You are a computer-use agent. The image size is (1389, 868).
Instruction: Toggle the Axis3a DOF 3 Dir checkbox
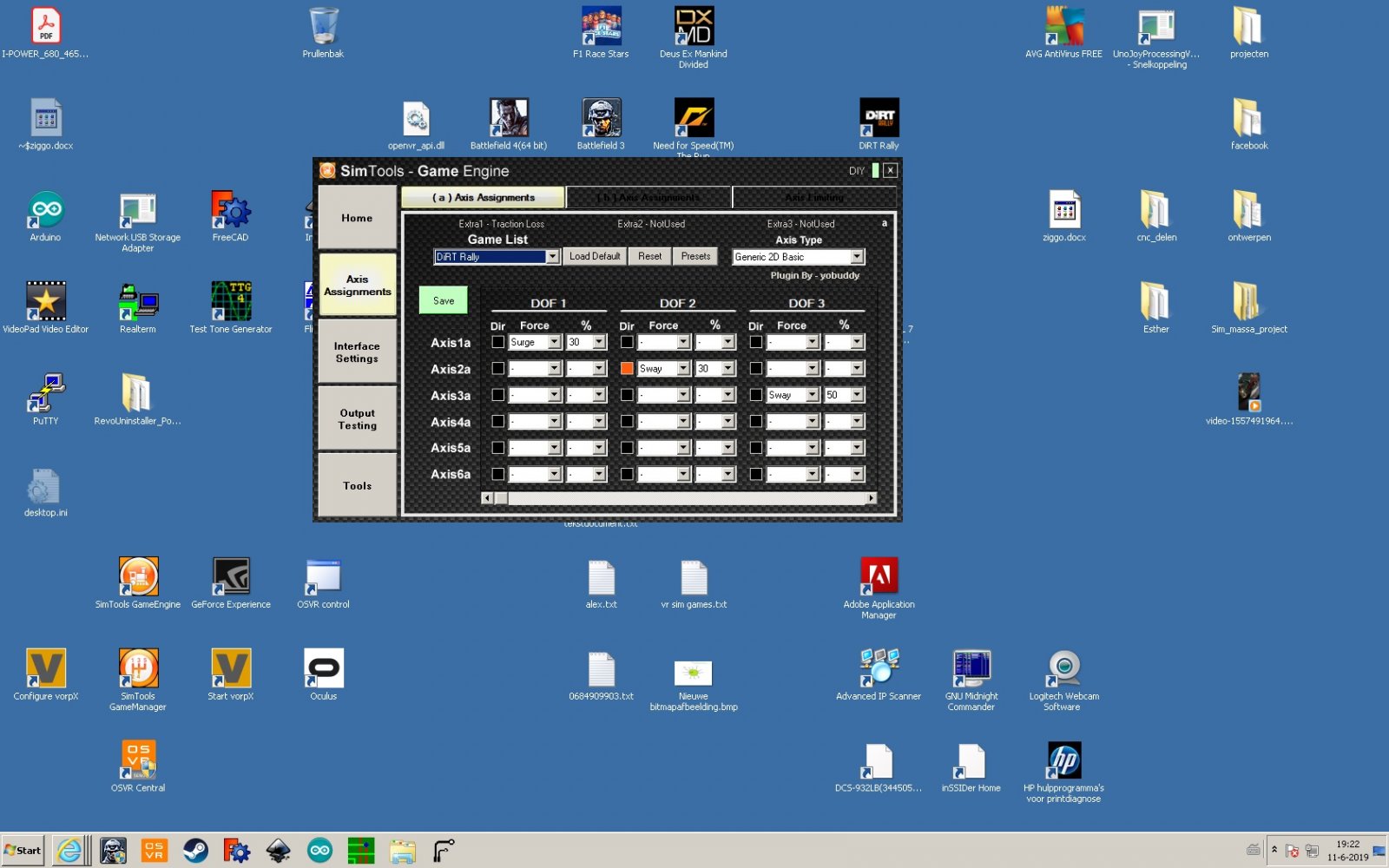click(x=756, y=395)
